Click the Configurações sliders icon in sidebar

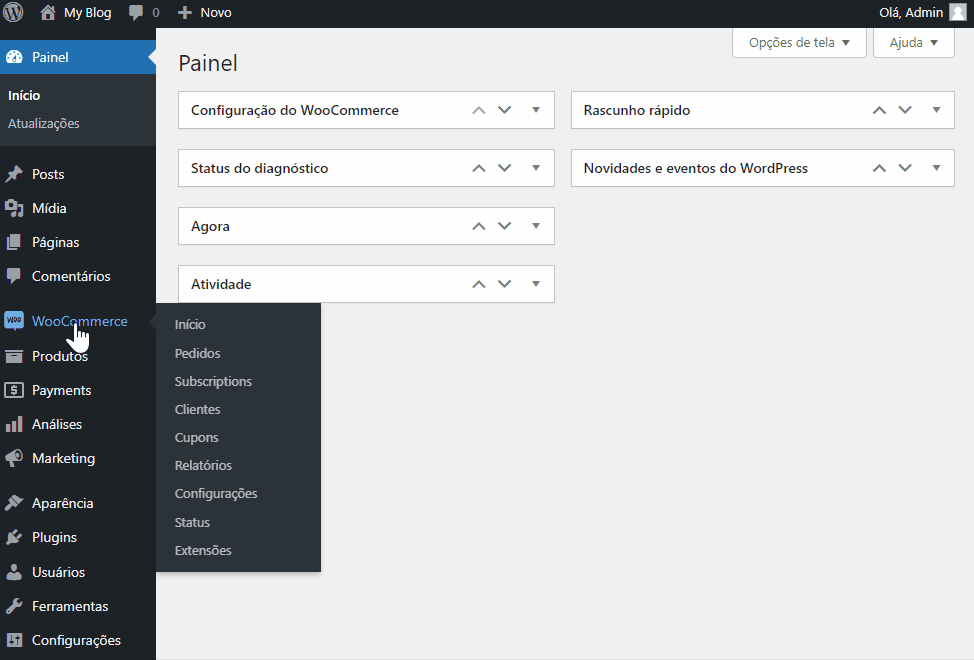coord(14,640)
